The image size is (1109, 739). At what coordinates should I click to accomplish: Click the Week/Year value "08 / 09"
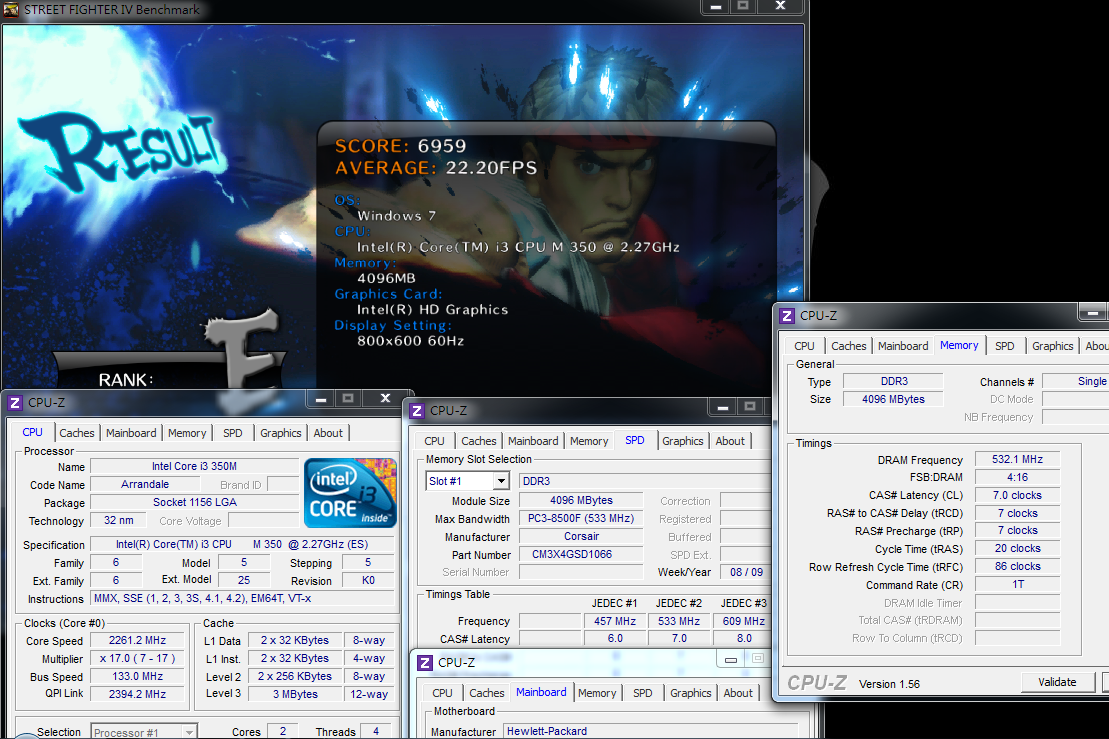(x=746, y=572)
